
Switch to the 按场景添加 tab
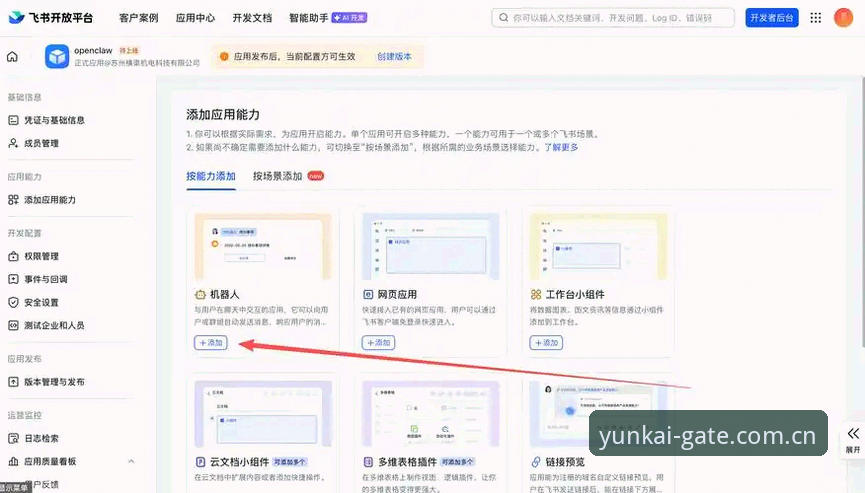coord(277,176)
